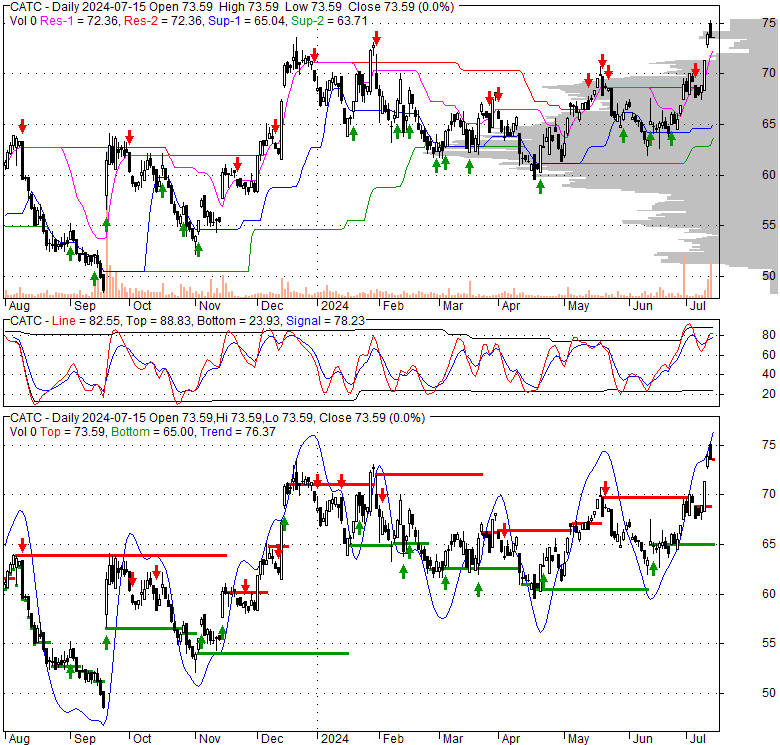Click the 'Sup-1 = 65.04' legend label
Screen dimensions: 780x745
tap(247, 21)
